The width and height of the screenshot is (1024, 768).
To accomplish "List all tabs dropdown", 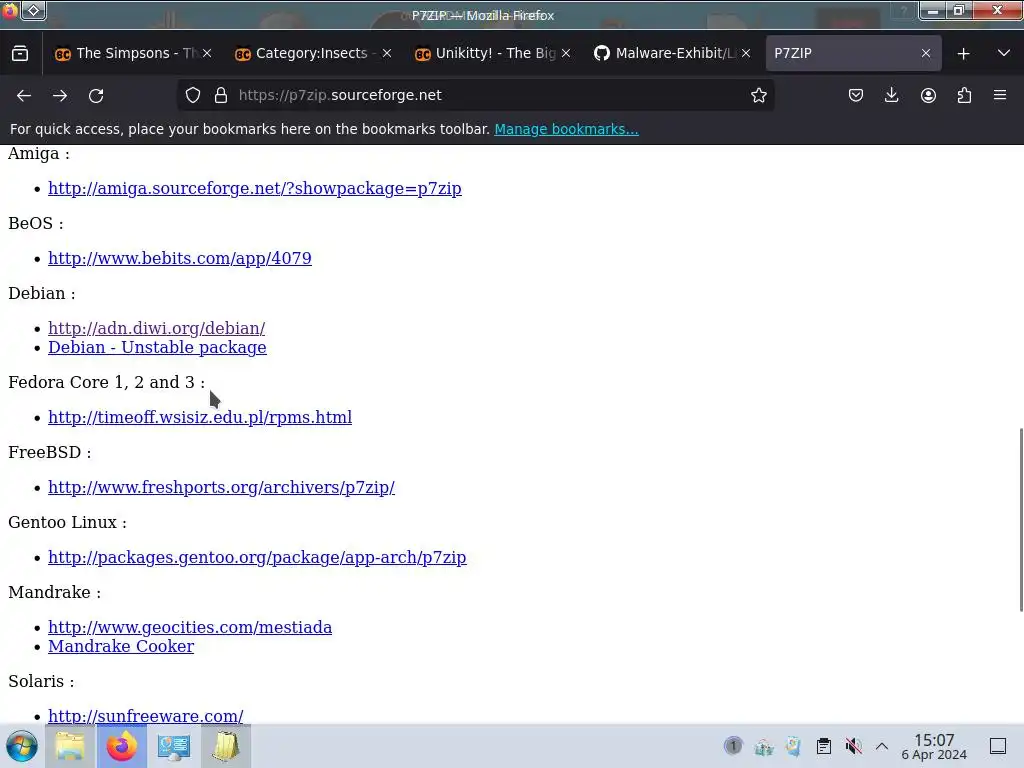I will click(x=1004, y=54).
